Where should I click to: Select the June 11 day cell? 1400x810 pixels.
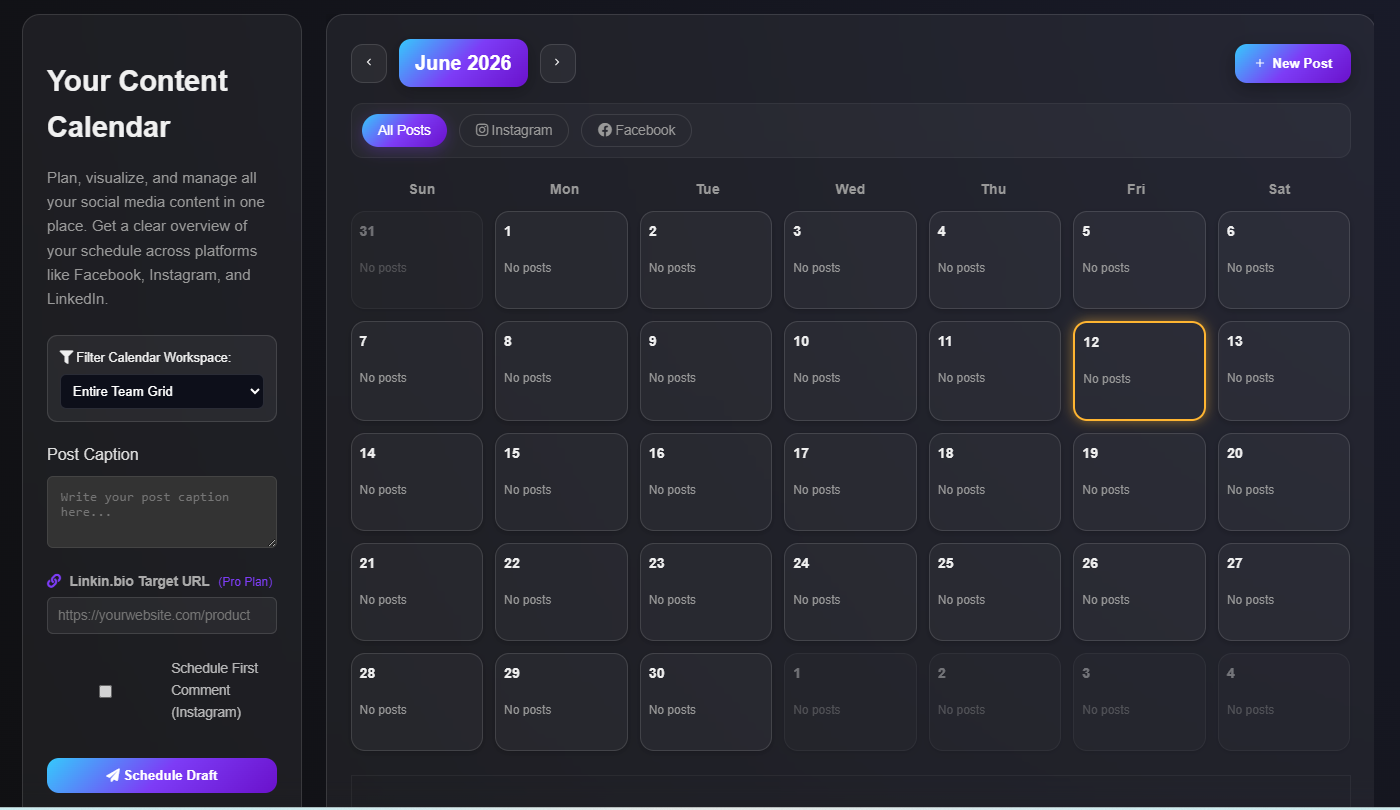[x=995, y=371]
